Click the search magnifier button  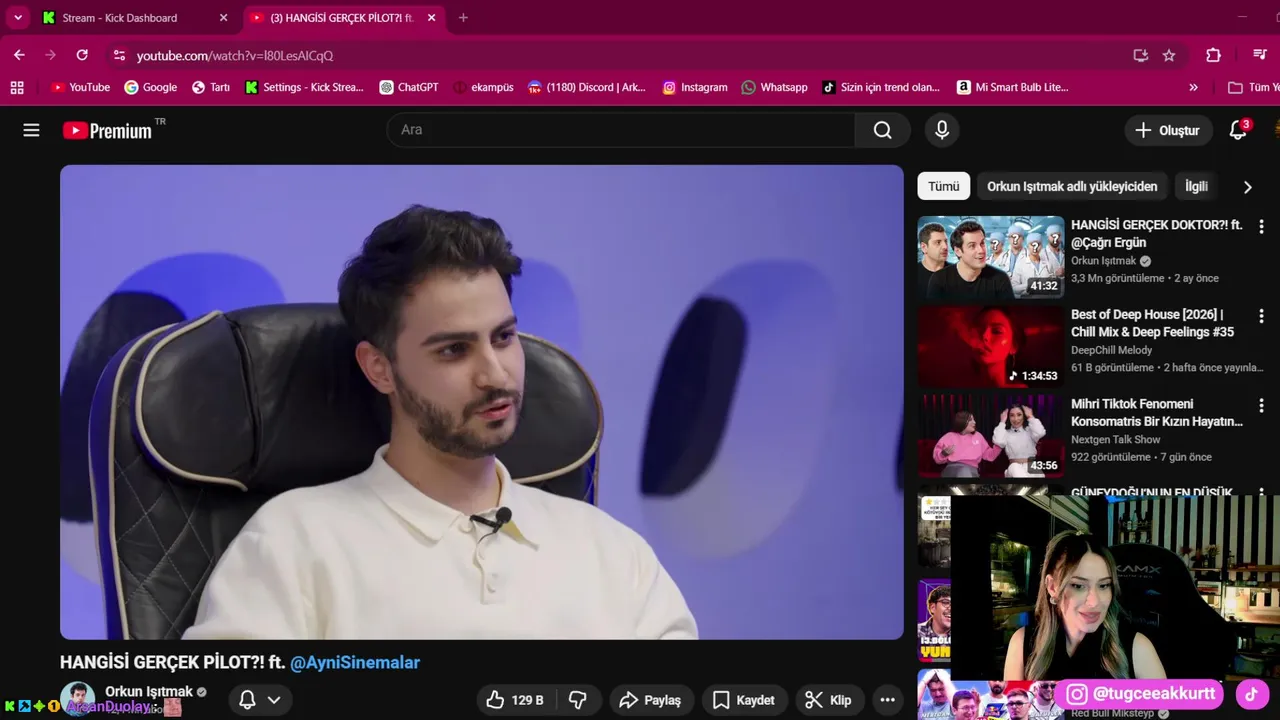coord(882,130)
